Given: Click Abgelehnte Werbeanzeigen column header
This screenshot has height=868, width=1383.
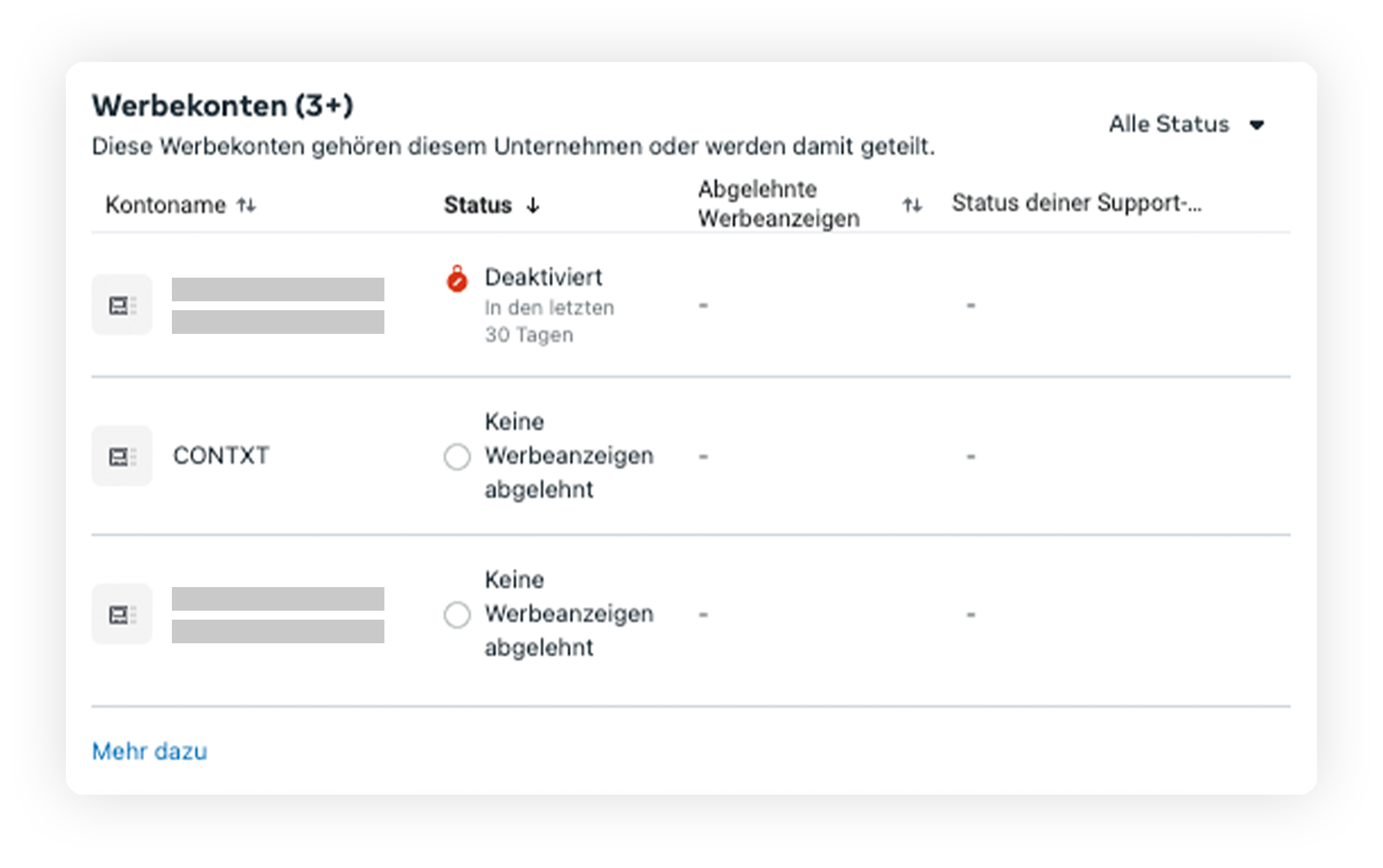Looking at the screenshot, I should pyautogui.click(x=779, y=204).
